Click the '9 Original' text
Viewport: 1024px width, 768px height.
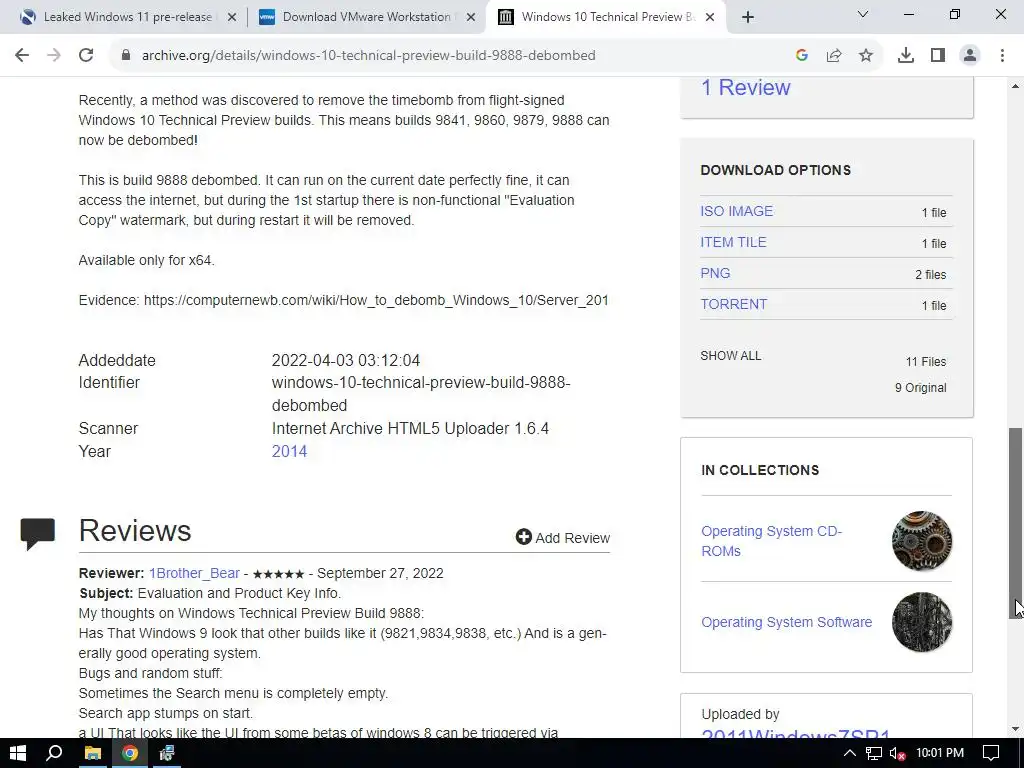[x=920, y=388]
